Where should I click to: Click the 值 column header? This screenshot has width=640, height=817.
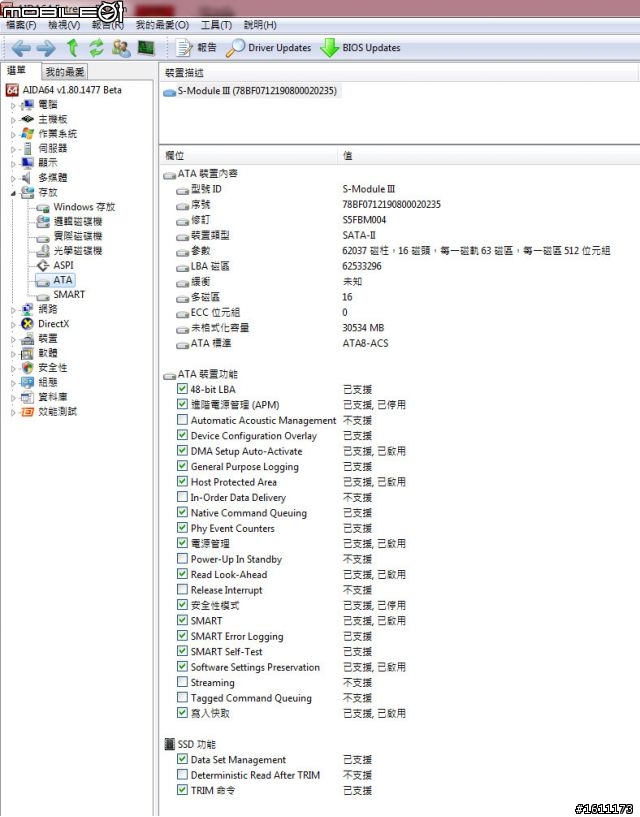tap(489, 155)
